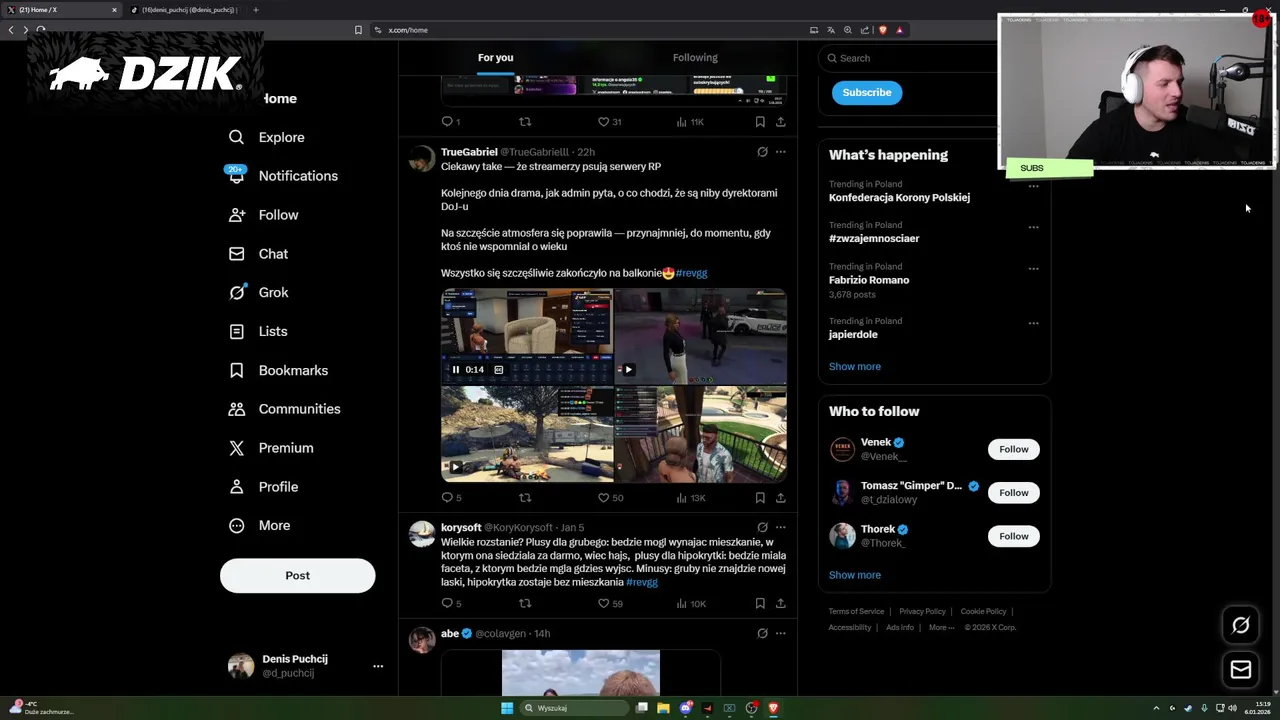Image resolution: width=1280 pixels, height=720 pixels.
Task: Click the Subscribe button
Action: (x=867, y=92)
